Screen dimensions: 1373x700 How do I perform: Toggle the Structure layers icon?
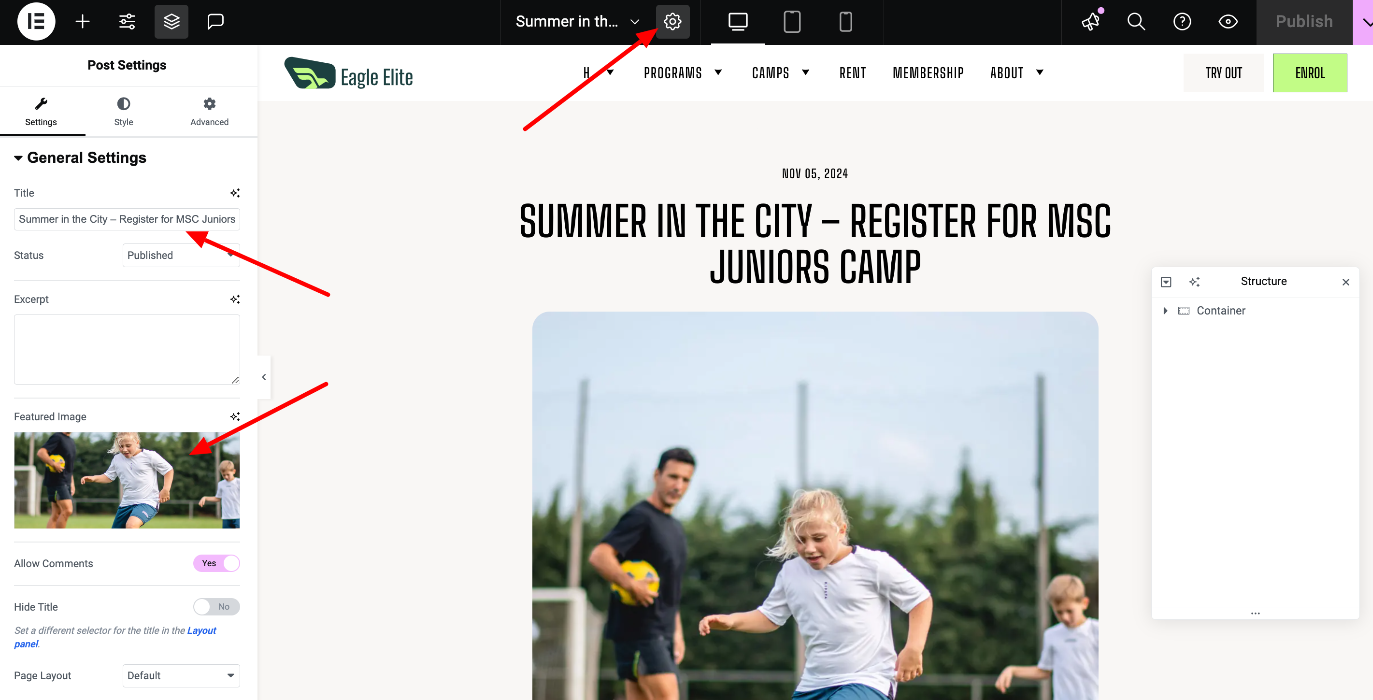click(x=172, y=21)
